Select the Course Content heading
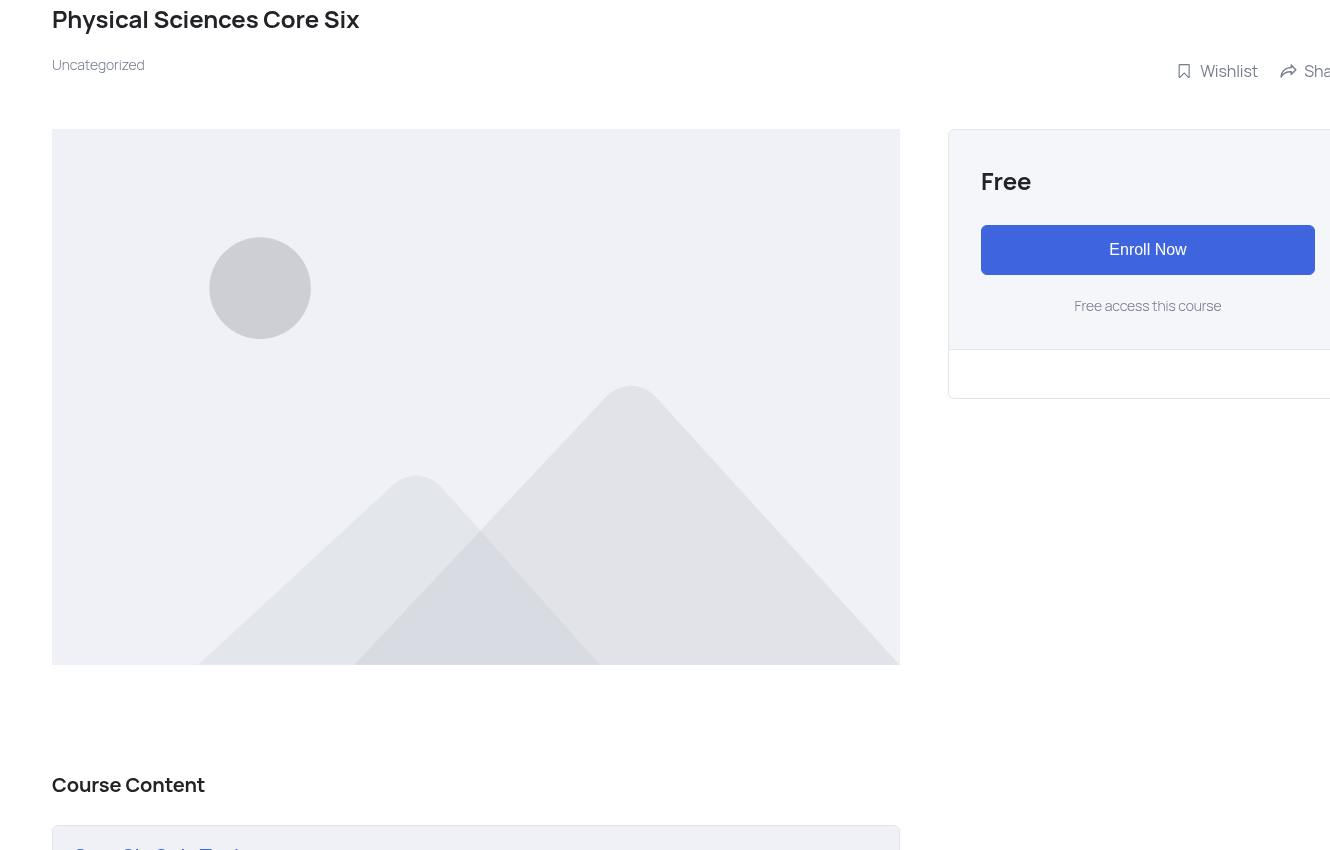Image resolution: width=1330 pixels, height=850 pixels. pyautogui.click(x=128, y=785)
